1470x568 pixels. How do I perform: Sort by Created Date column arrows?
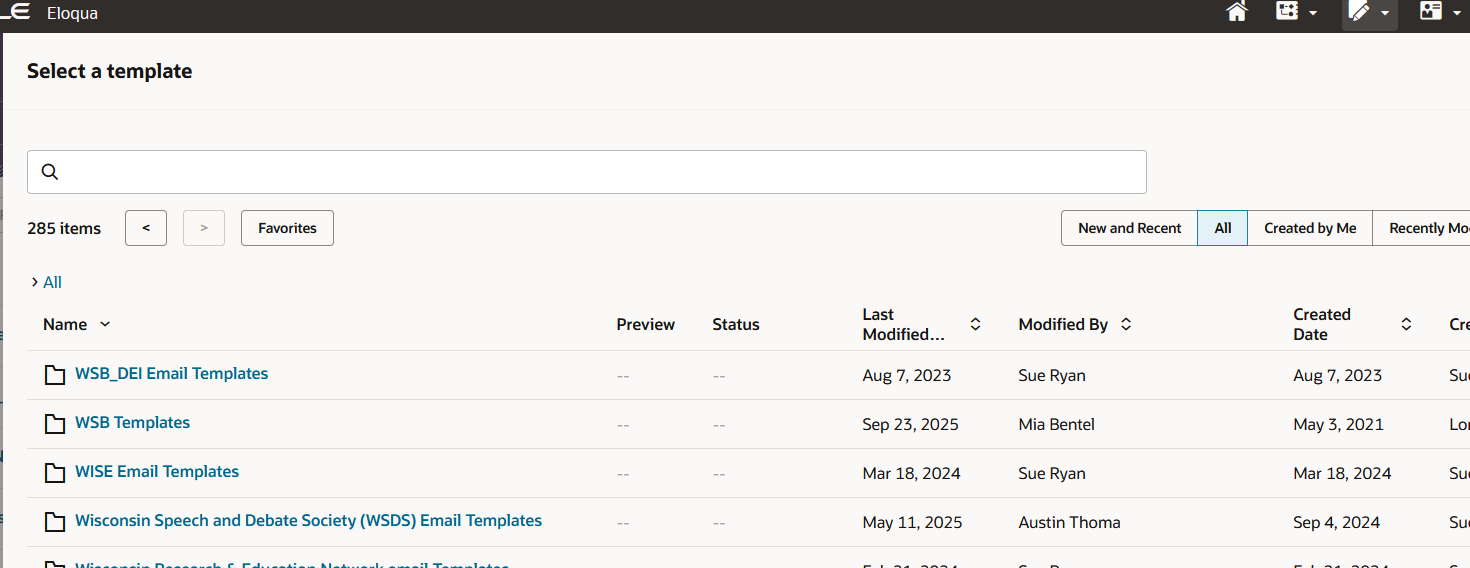pyautogui.click(x=1406, y=324)
